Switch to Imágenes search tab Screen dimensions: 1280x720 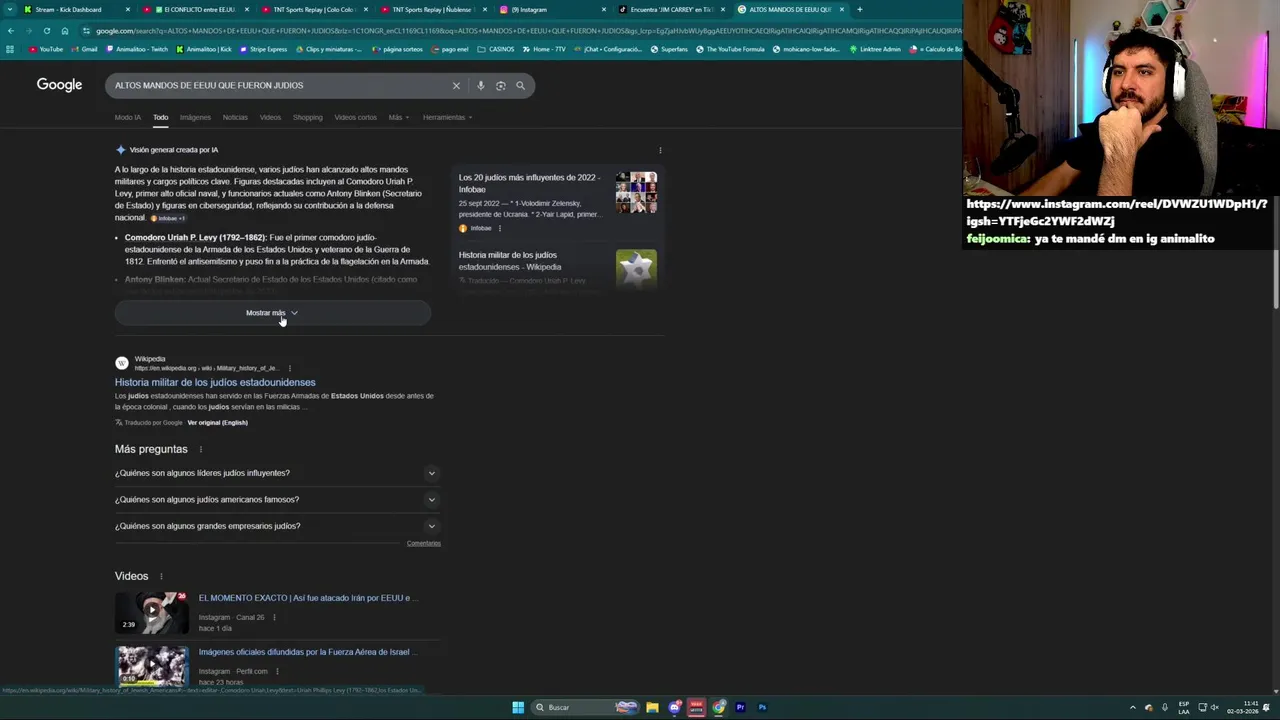[x=195, y=118]
